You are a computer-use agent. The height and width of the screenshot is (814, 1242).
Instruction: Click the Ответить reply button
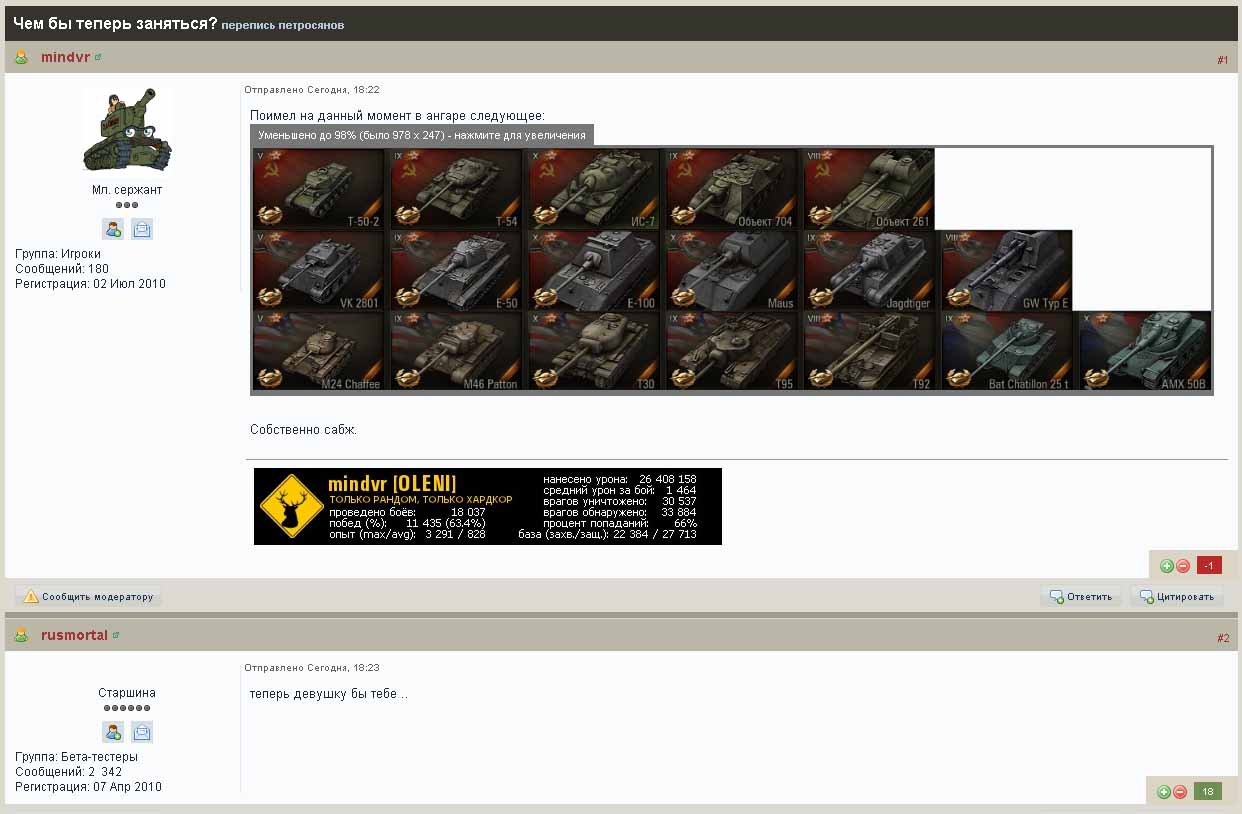pyautogui.click(x=1080, y=597)
